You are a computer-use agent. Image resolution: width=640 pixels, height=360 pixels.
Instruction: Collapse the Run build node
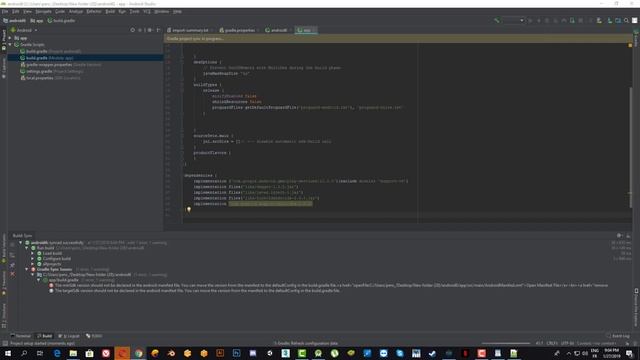point(27,248)
